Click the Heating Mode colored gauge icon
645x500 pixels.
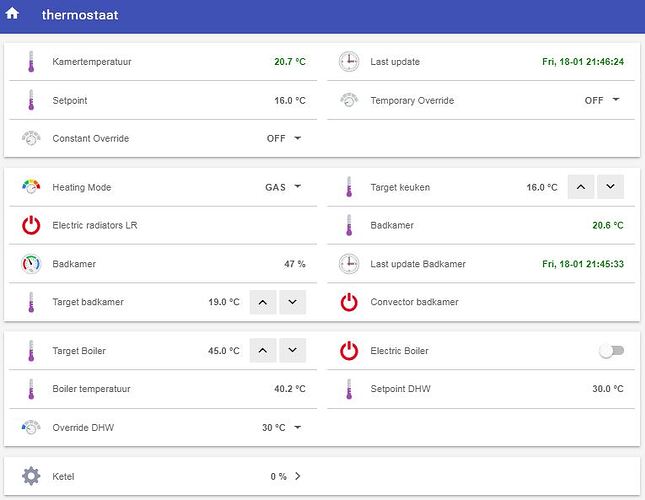pos(31,187)
